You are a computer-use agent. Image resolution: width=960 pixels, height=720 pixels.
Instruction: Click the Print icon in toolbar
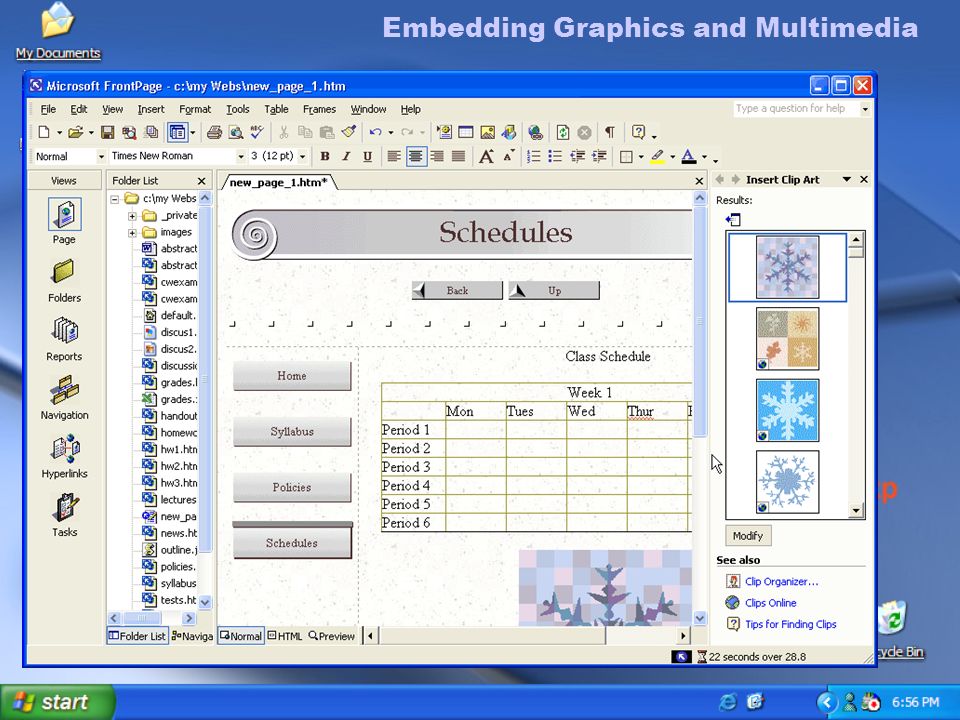coord(214,132)
